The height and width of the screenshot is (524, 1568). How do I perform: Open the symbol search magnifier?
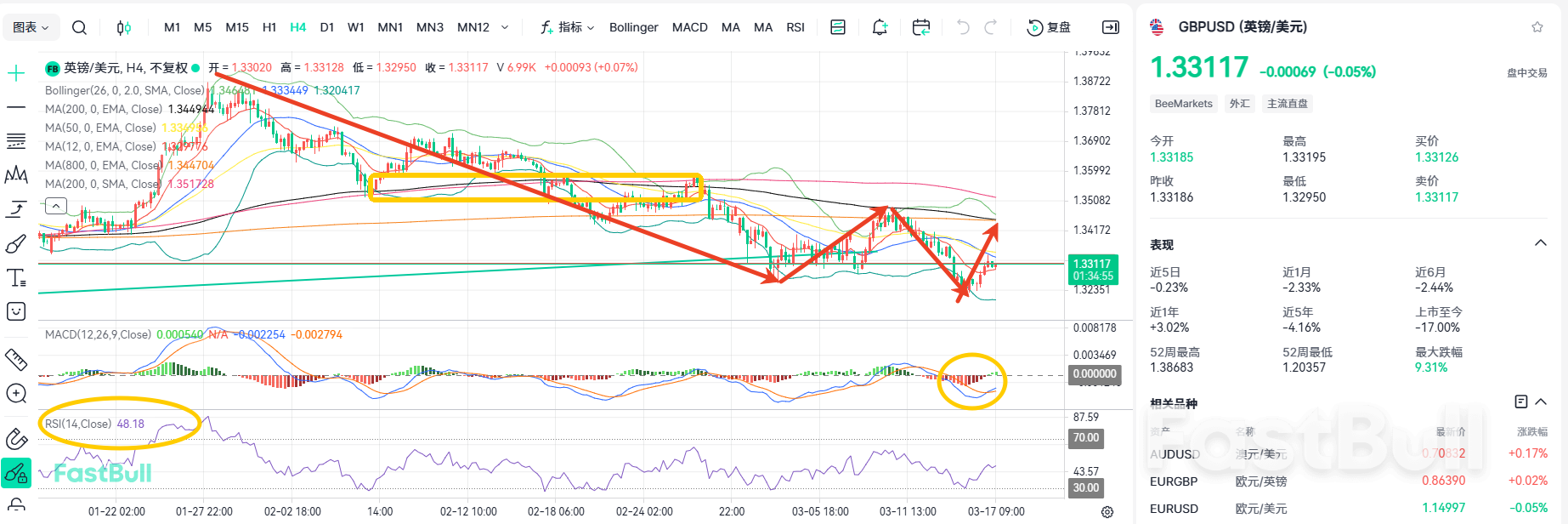(79, 27)
